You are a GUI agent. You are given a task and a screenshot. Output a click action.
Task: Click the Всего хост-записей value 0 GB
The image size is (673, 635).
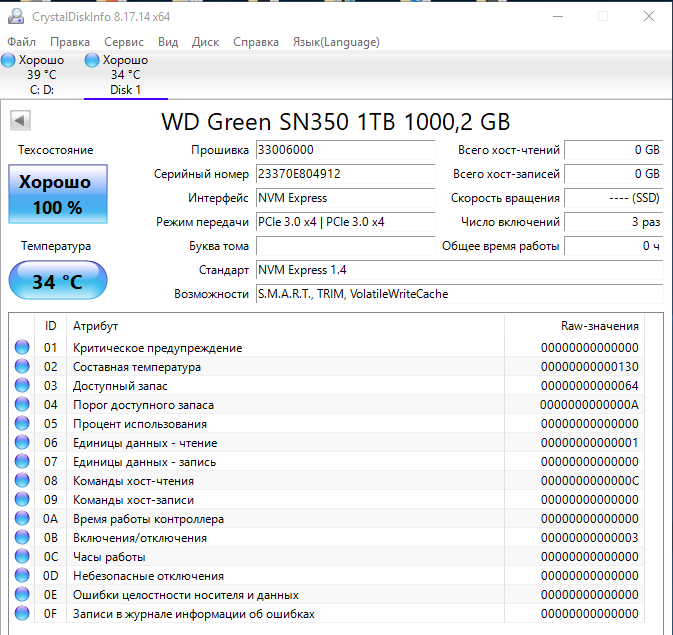point(614,174)
